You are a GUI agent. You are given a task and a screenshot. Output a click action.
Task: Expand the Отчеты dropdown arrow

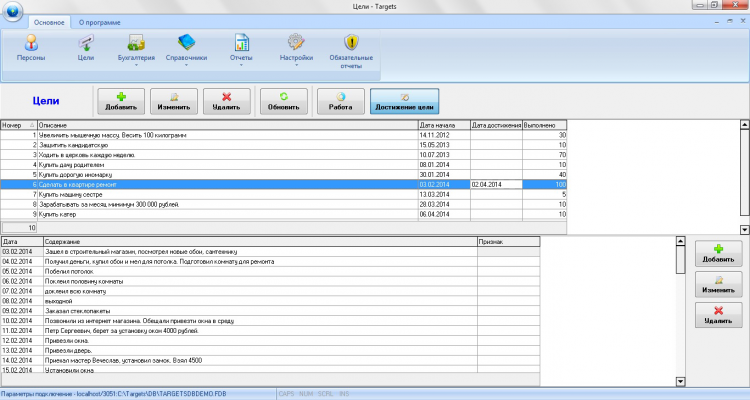pos(241,65)
